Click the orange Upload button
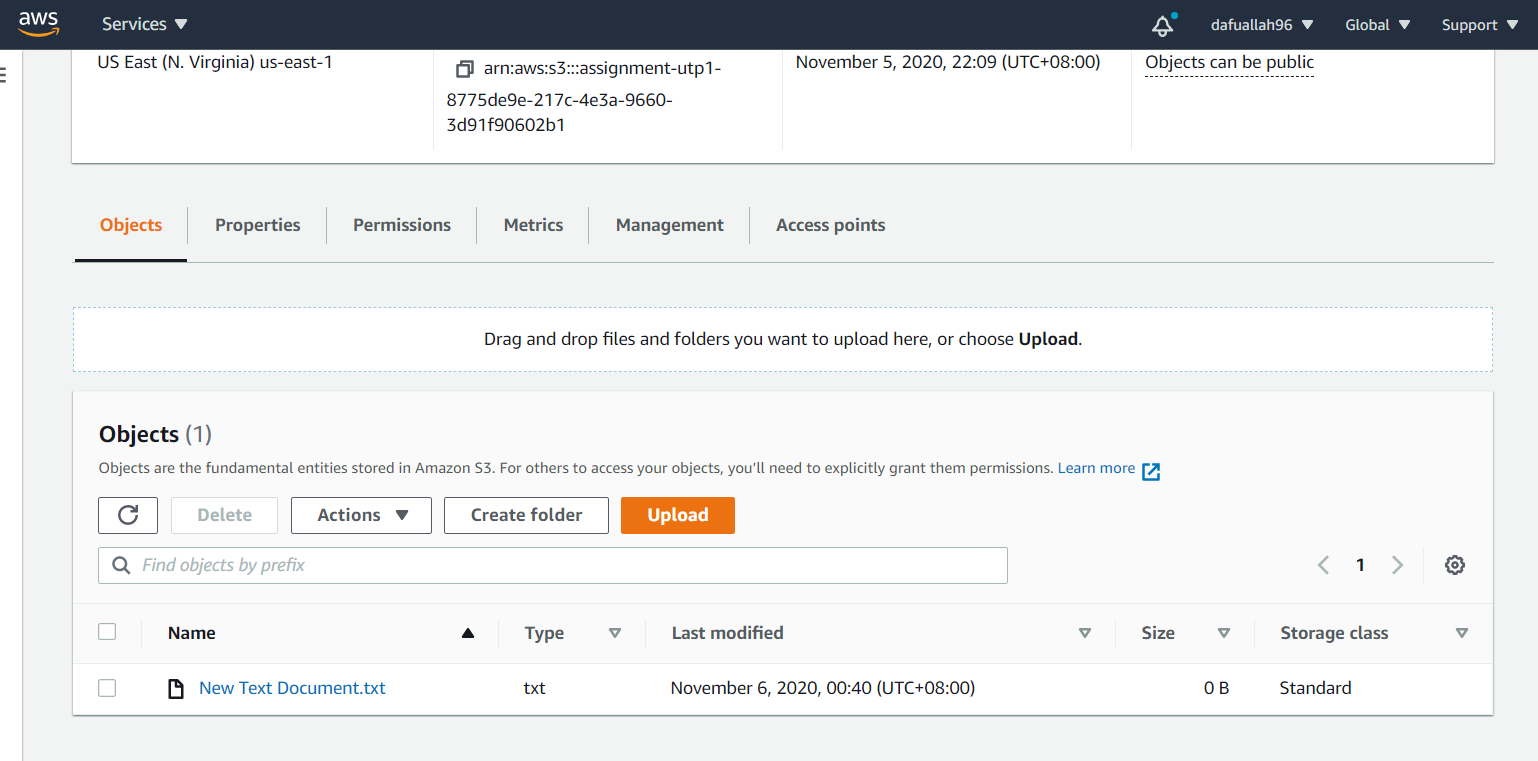The image size is (1538, 761). coord(678,515)
